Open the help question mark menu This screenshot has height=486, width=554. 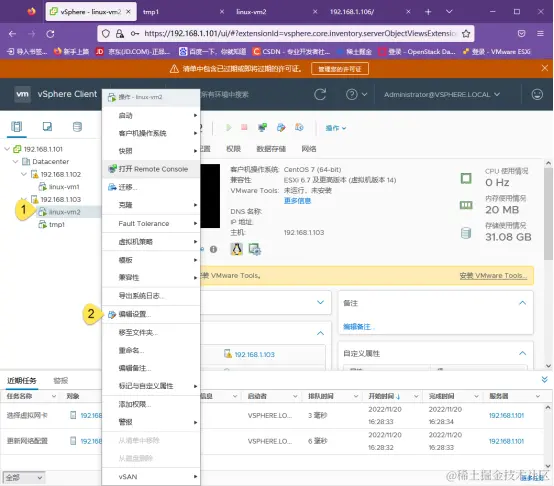coord(356,94)
